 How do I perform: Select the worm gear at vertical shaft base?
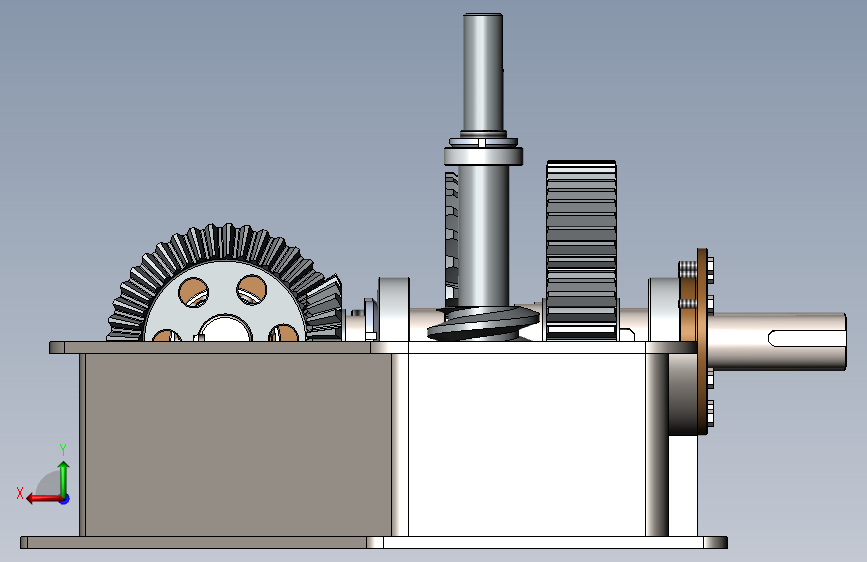(483, 324)
